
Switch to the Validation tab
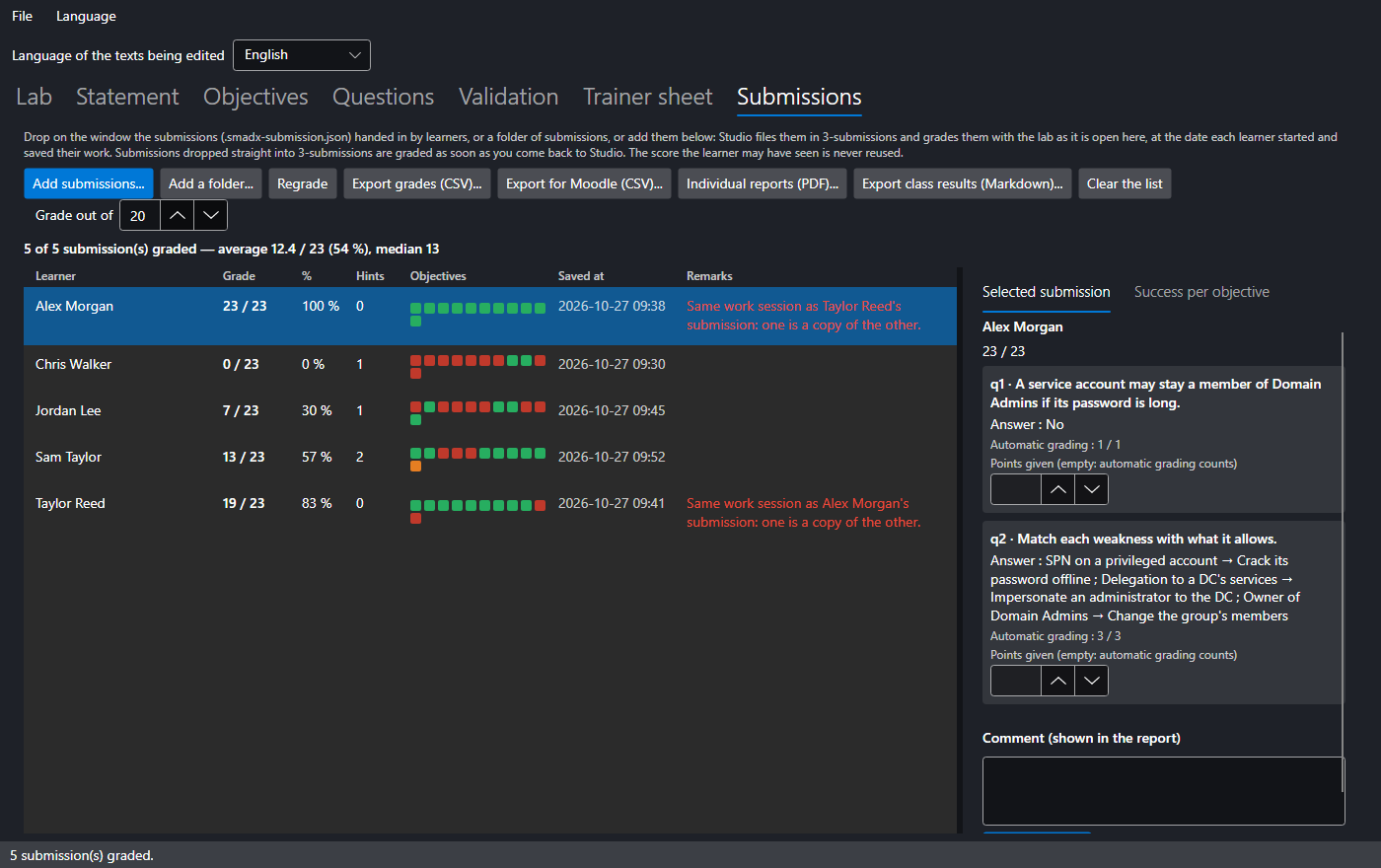(x=508, y=97)
